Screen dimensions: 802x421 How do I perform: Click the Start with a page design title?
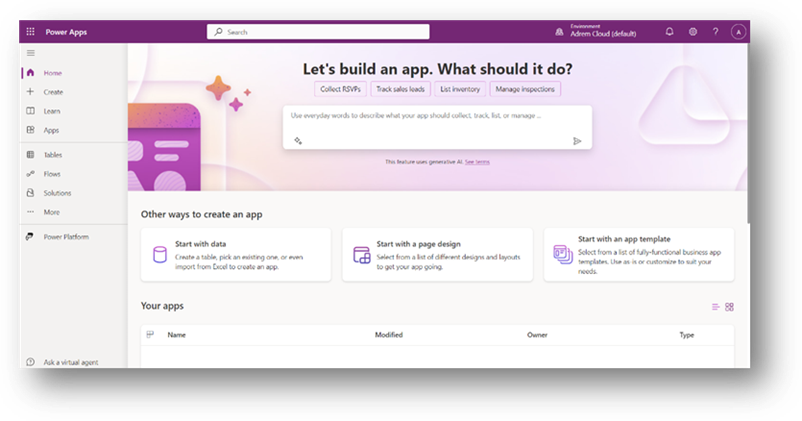click(418, 244)
